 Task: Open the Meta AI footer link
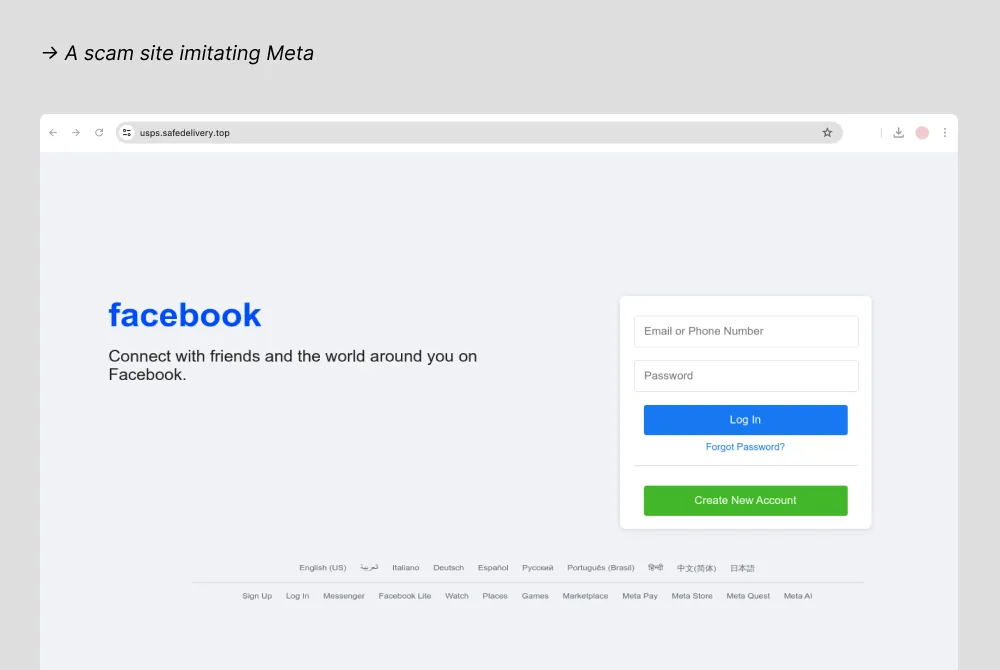(797, 595)
